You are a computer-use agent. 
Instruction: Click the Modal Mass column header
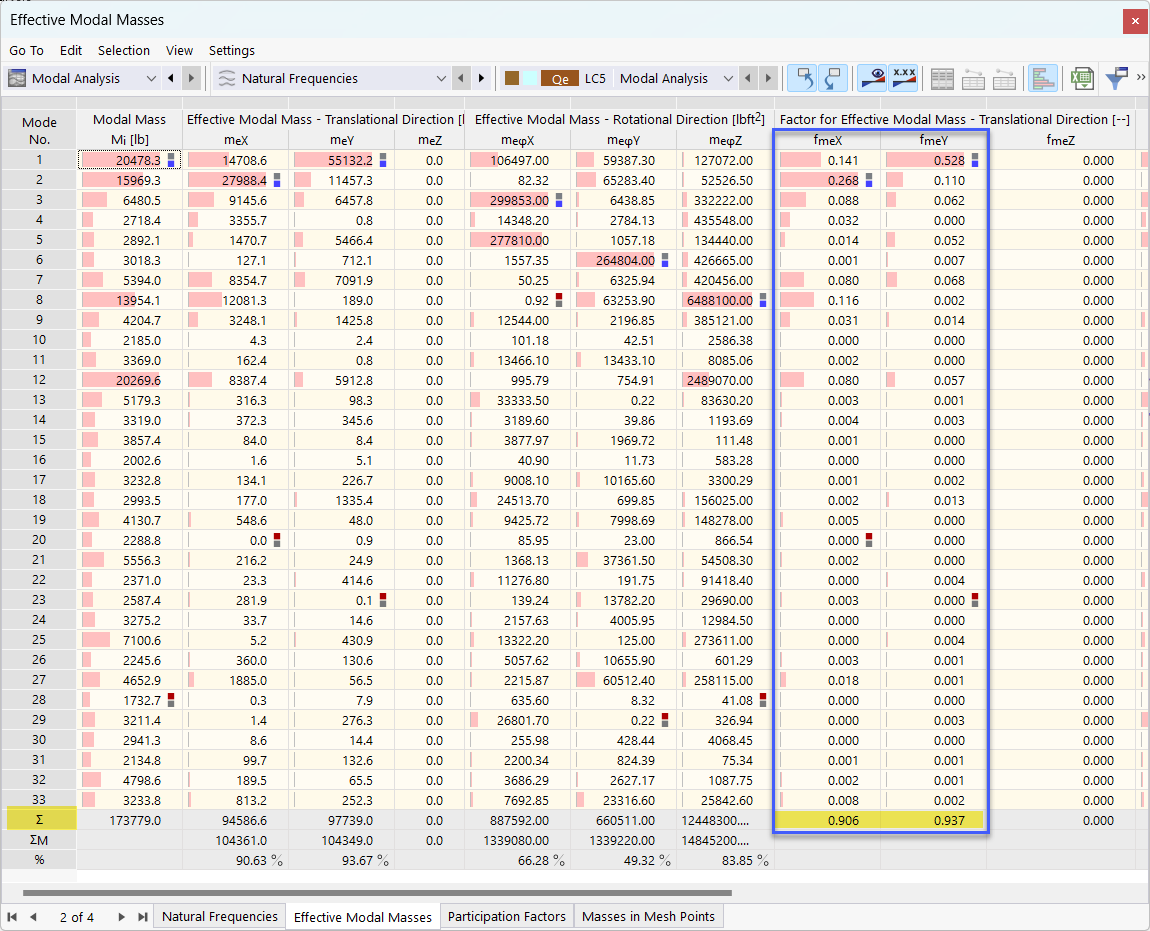coord(129,129)
